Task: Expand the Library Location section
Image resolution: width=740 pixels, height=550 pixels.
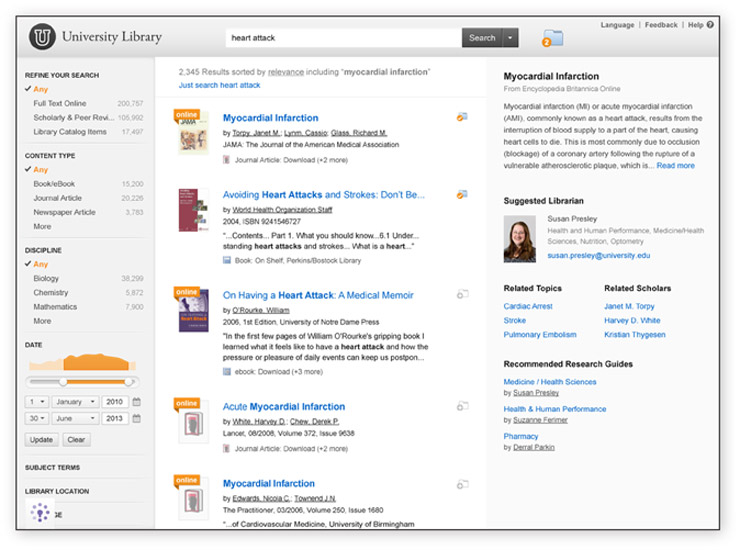Action: click(x=57, y=491)
